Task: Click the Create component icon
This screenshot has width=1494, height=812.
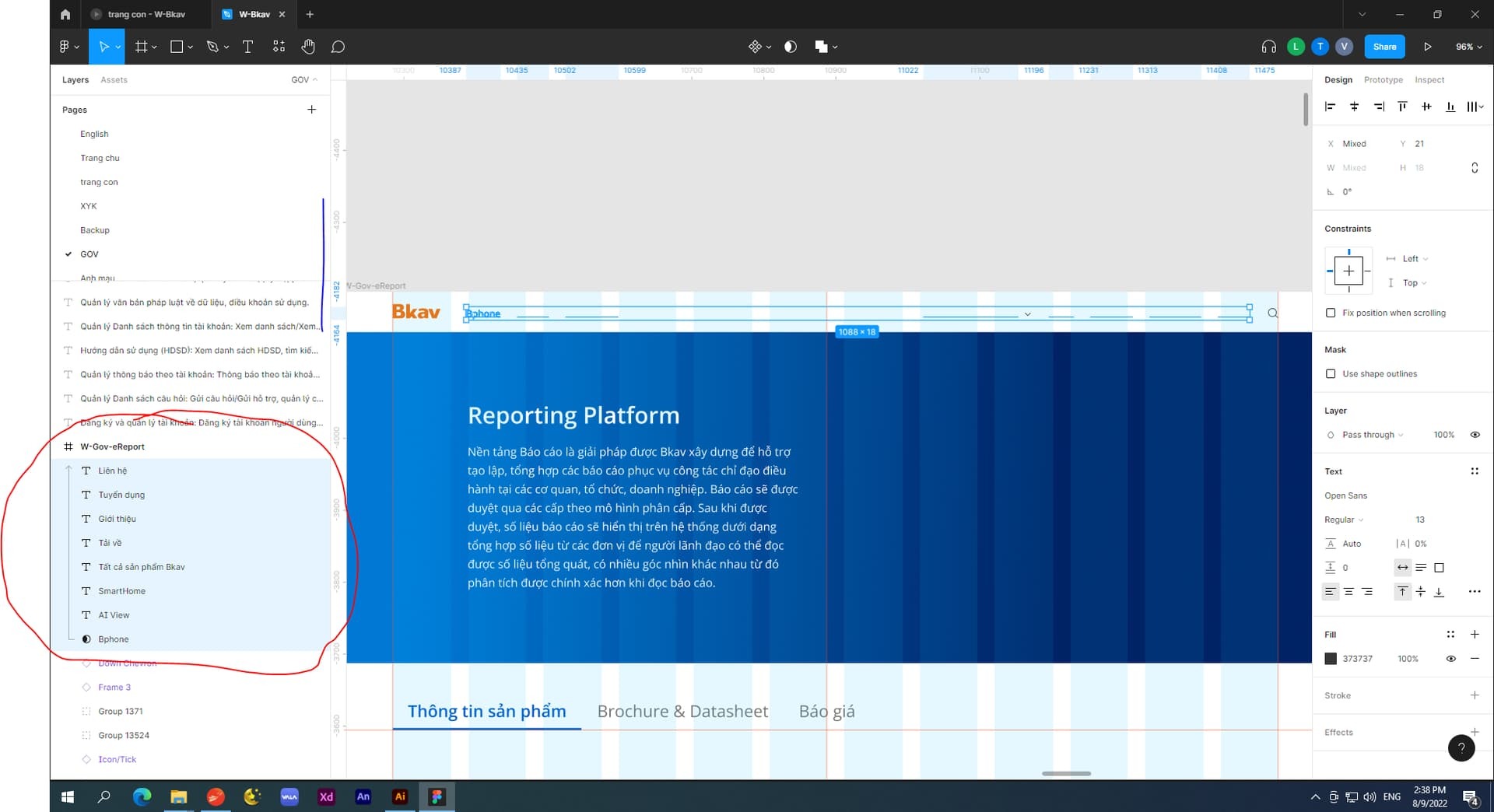Action: [x=755, y=47]
